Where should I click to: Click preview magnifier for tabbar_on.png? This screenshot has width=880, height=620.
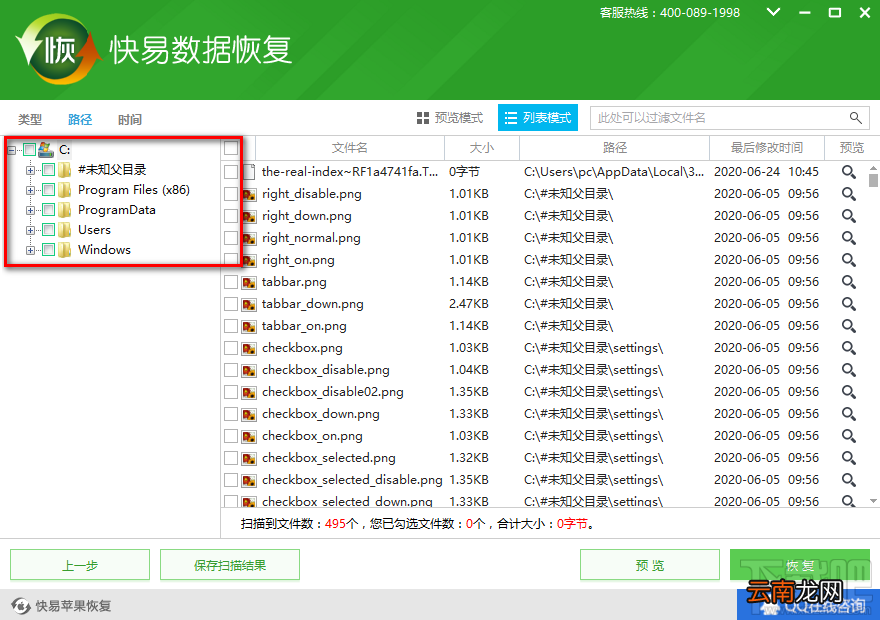pyautogui.click(x=849, y=326)
